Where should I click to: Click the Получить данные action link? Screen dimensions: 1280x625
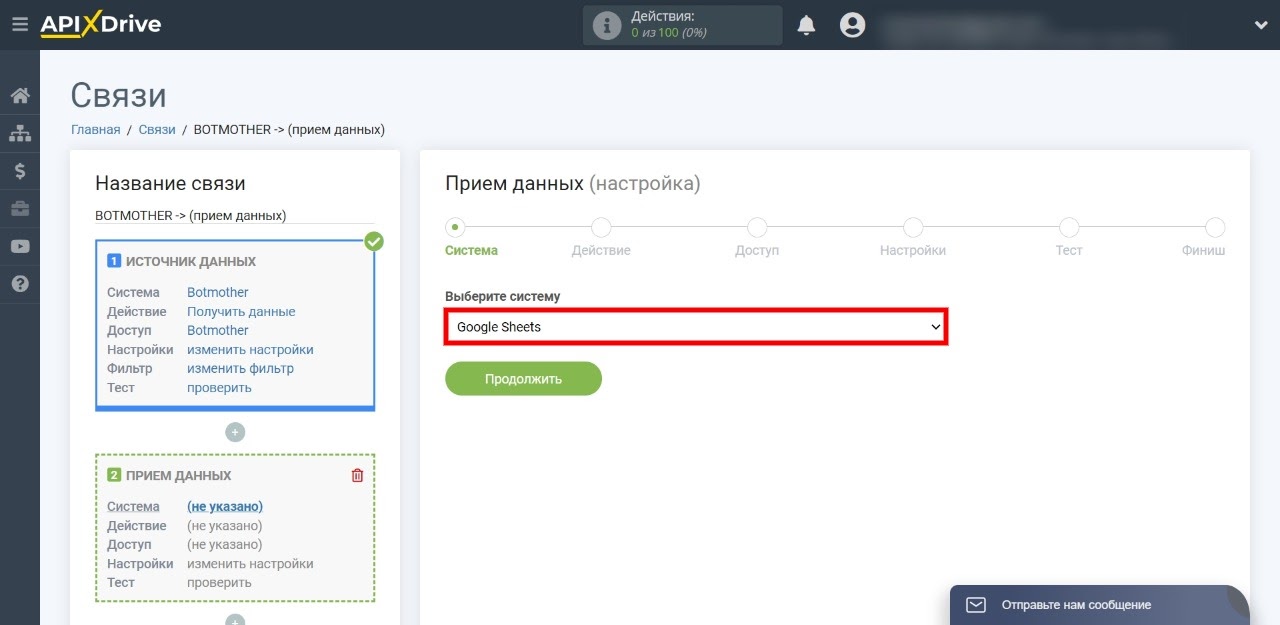tap(241, 311)
